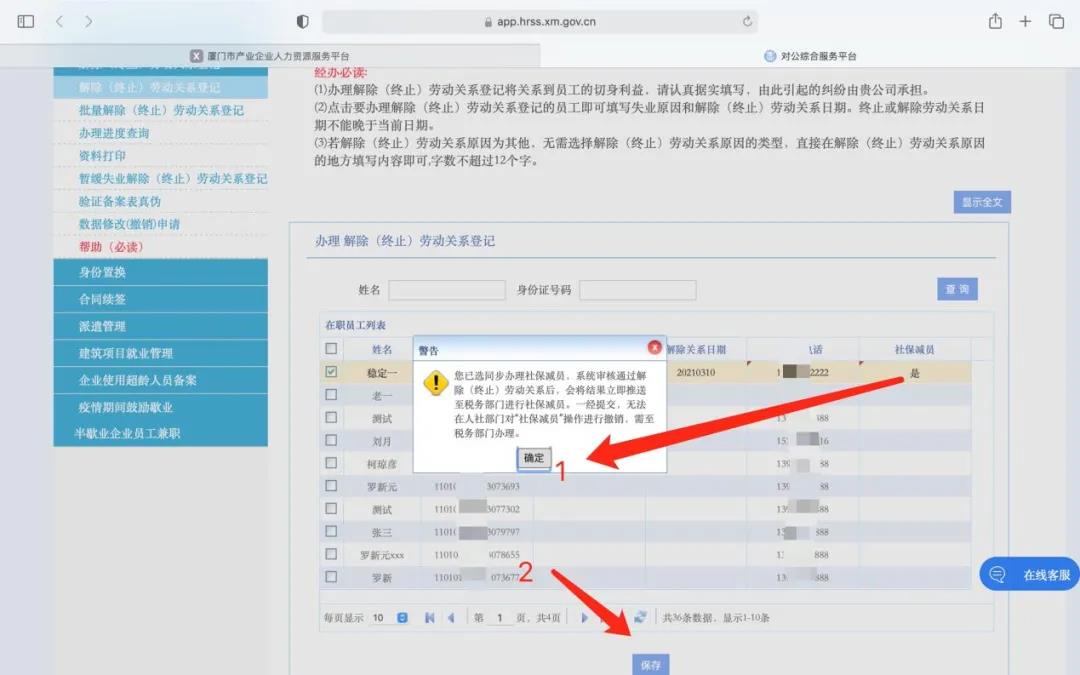This screenshot has width=1080, height=675.
Task: Toggle the select-all checkbox in table header
Action: 331,349
